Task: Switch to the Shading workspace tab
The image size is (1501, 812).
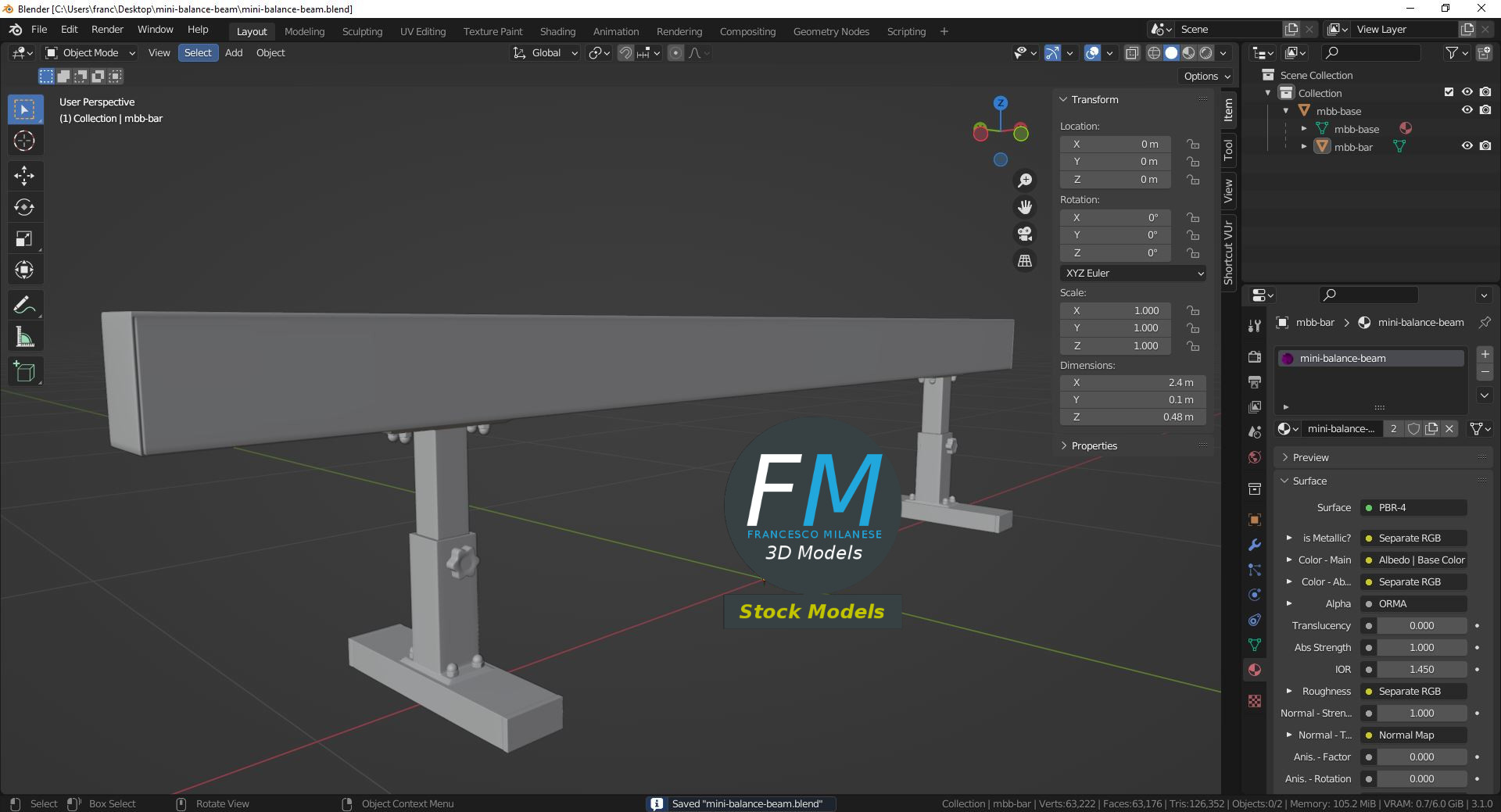Action: tap(557, 31)
